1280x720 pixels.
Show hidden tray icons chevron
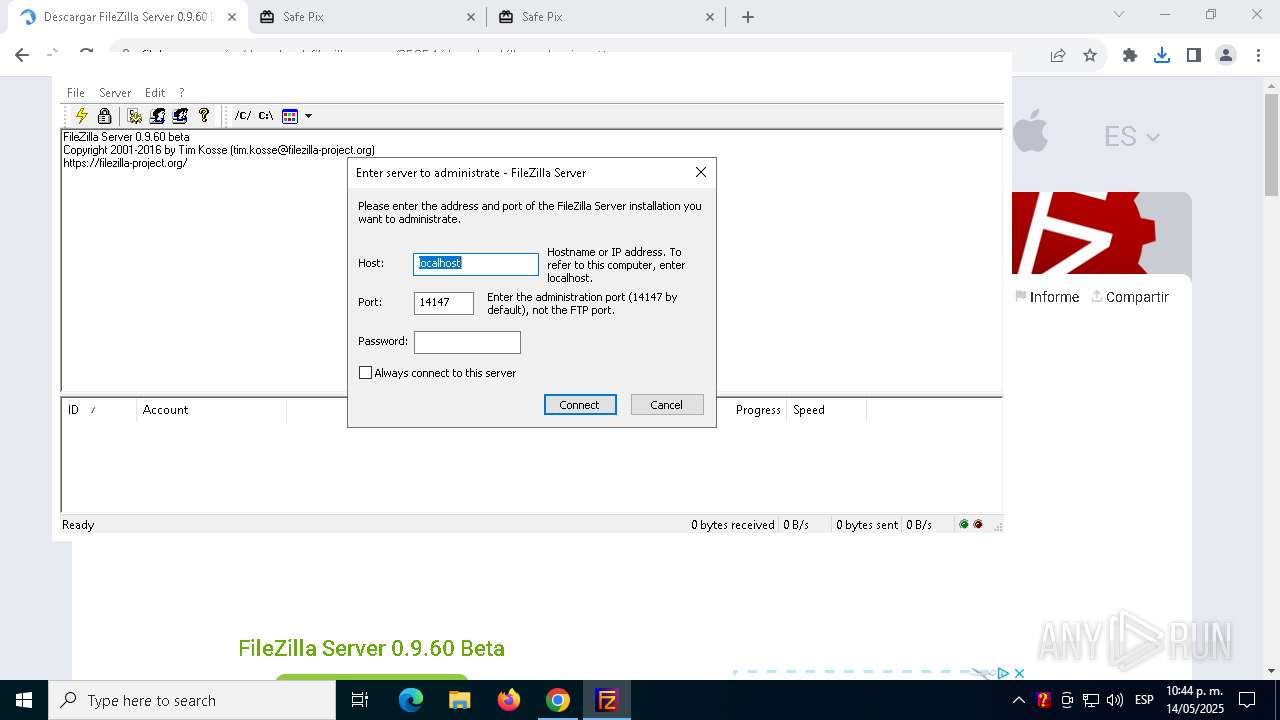tap(1019, 700)
